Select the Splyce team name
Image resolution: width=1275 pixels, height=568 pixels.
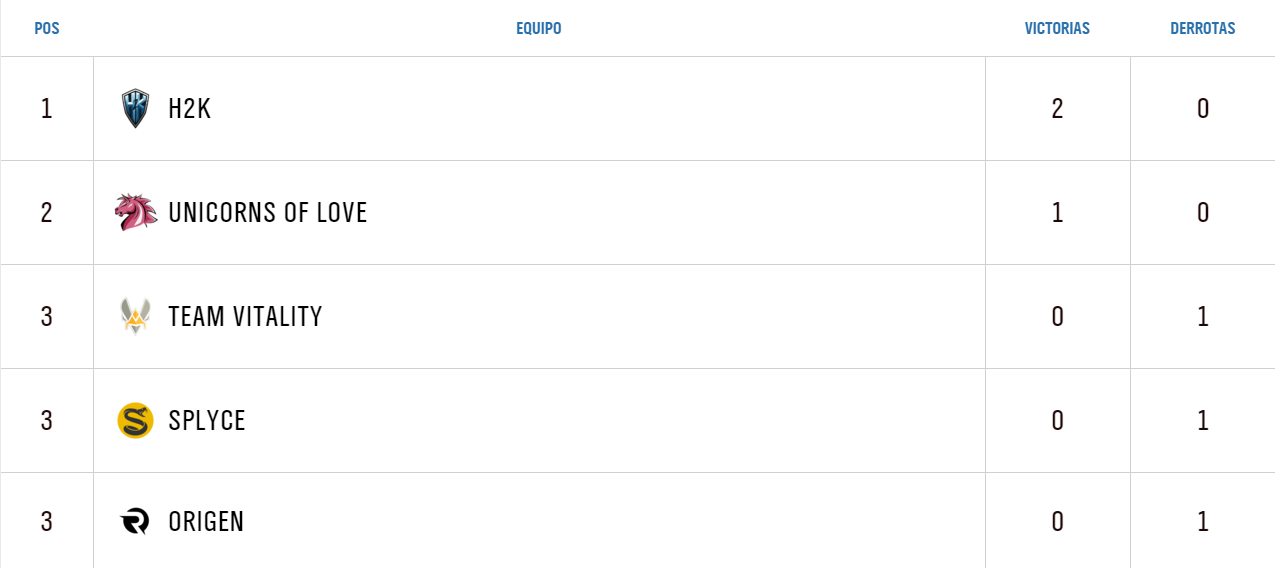(x=207, y=420)
